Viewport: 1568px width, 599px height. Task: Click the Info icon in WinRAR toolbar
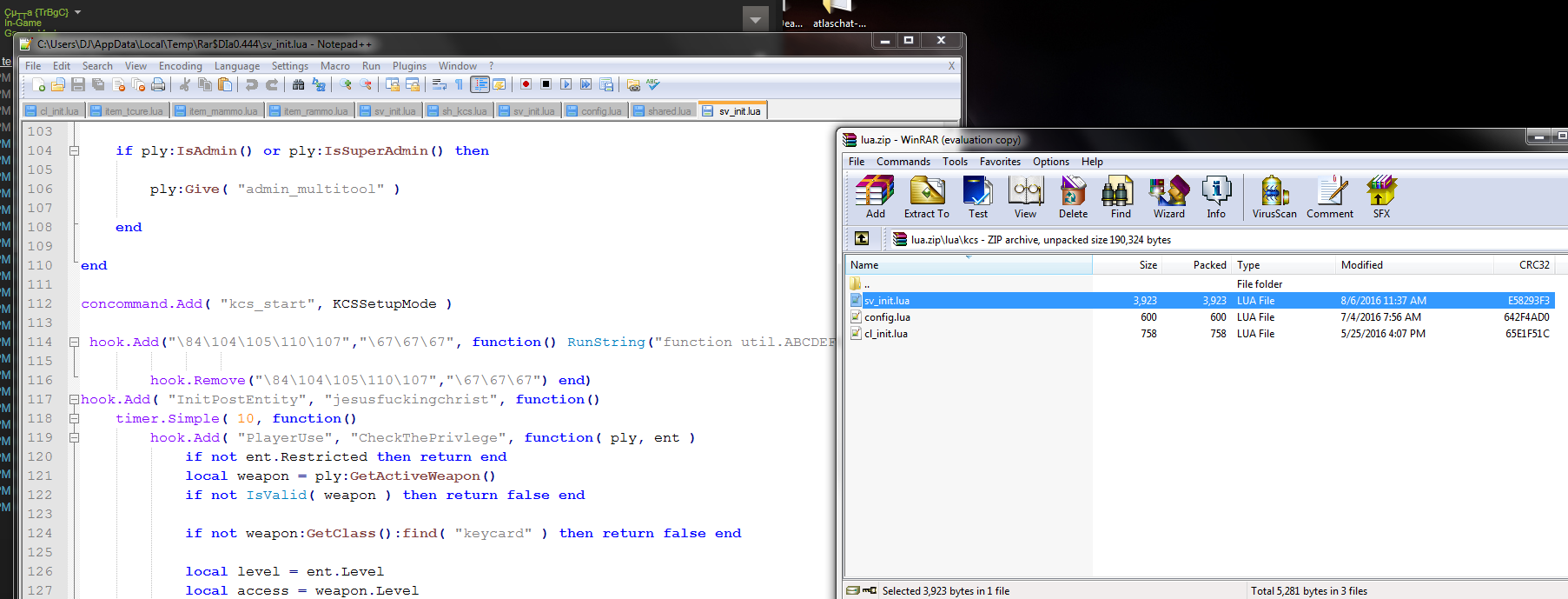point(1216,196)
